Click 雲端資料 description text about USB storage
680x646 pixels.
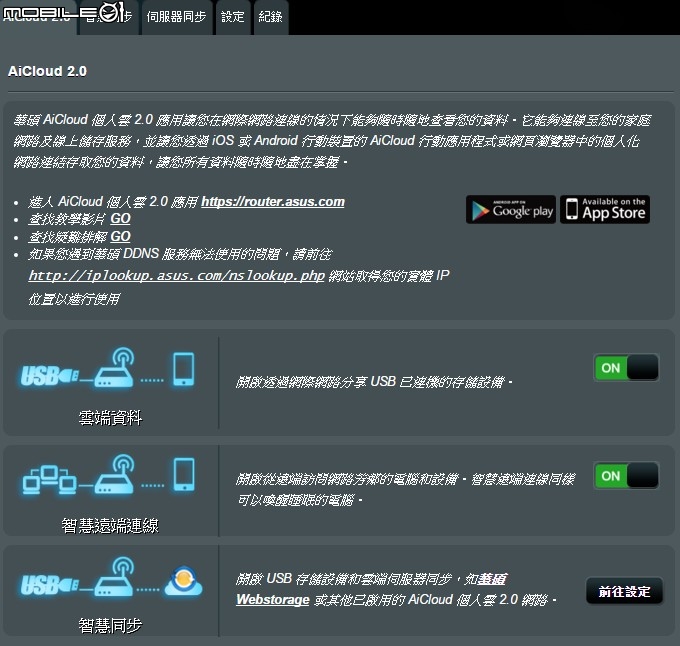point(374,382)
